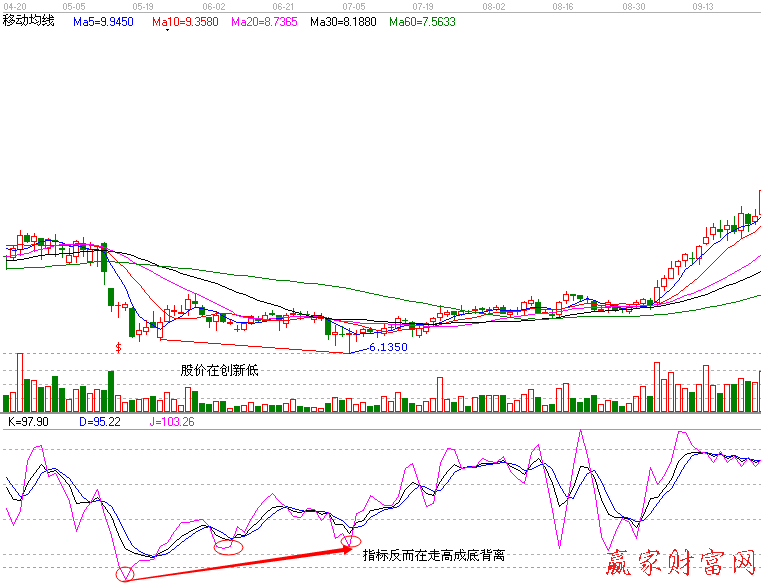Click the red divergence arrow on KDJ
761x587 pixels.
tap(240, 560)
